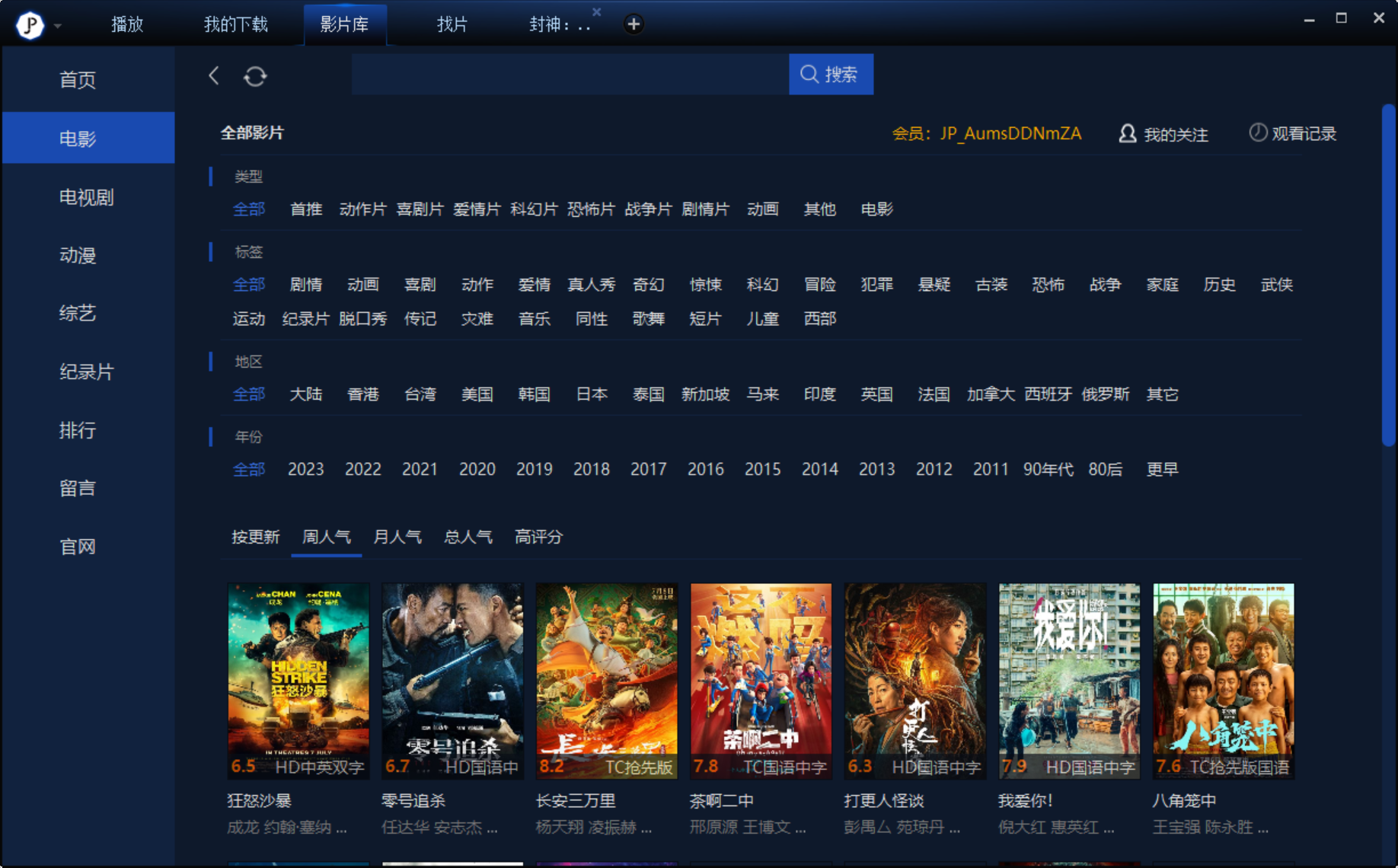The height and width of the screenshot is (868, 1398).
Task: Filter region by 俄罗斯
Action: 1106,394
